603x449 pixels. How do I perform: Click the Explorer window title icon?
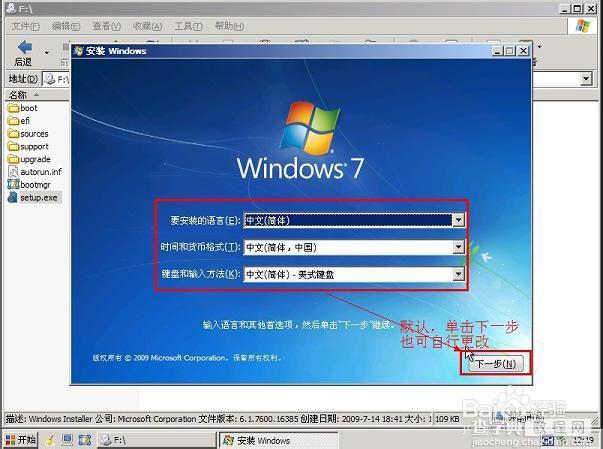tap(11, 8)
